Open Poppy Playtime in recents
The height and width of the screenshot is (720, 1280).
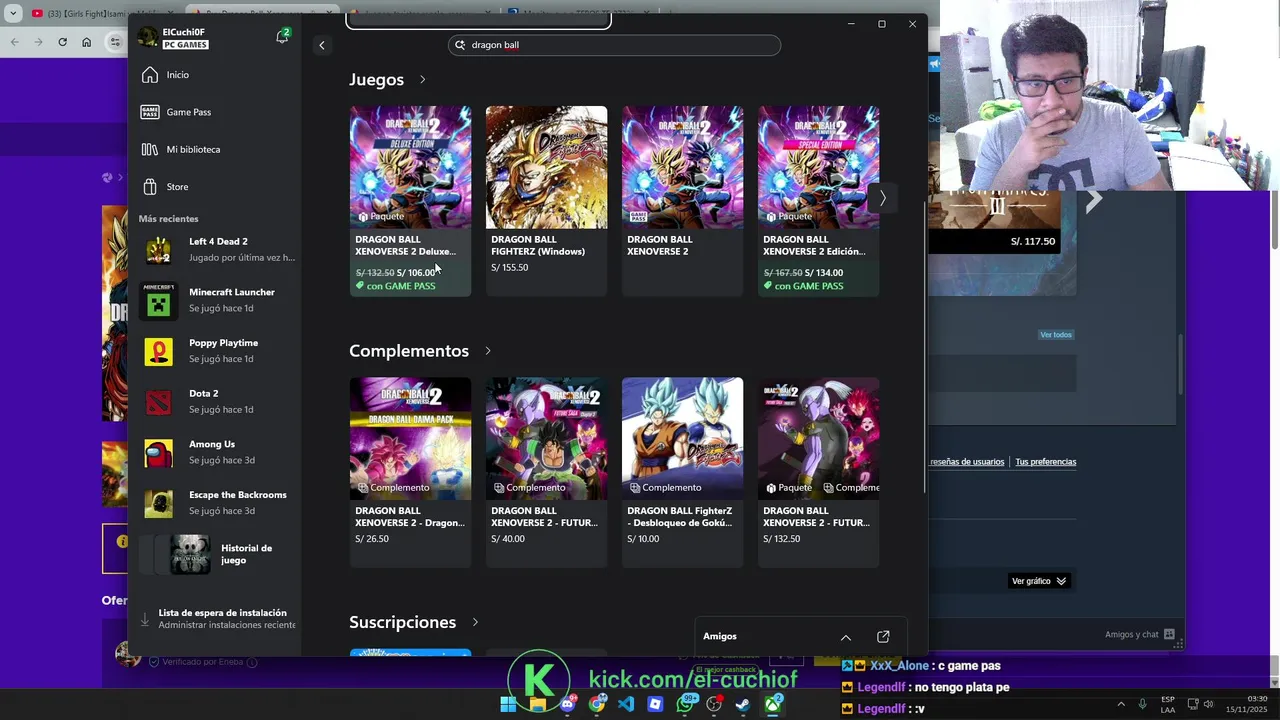[218, 351]
